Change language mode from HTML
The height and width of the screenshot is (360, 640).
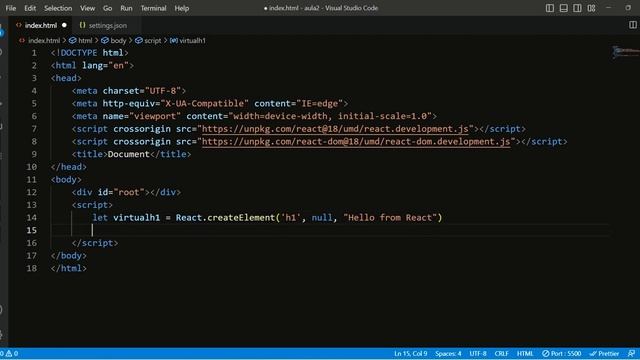point(525,353)
